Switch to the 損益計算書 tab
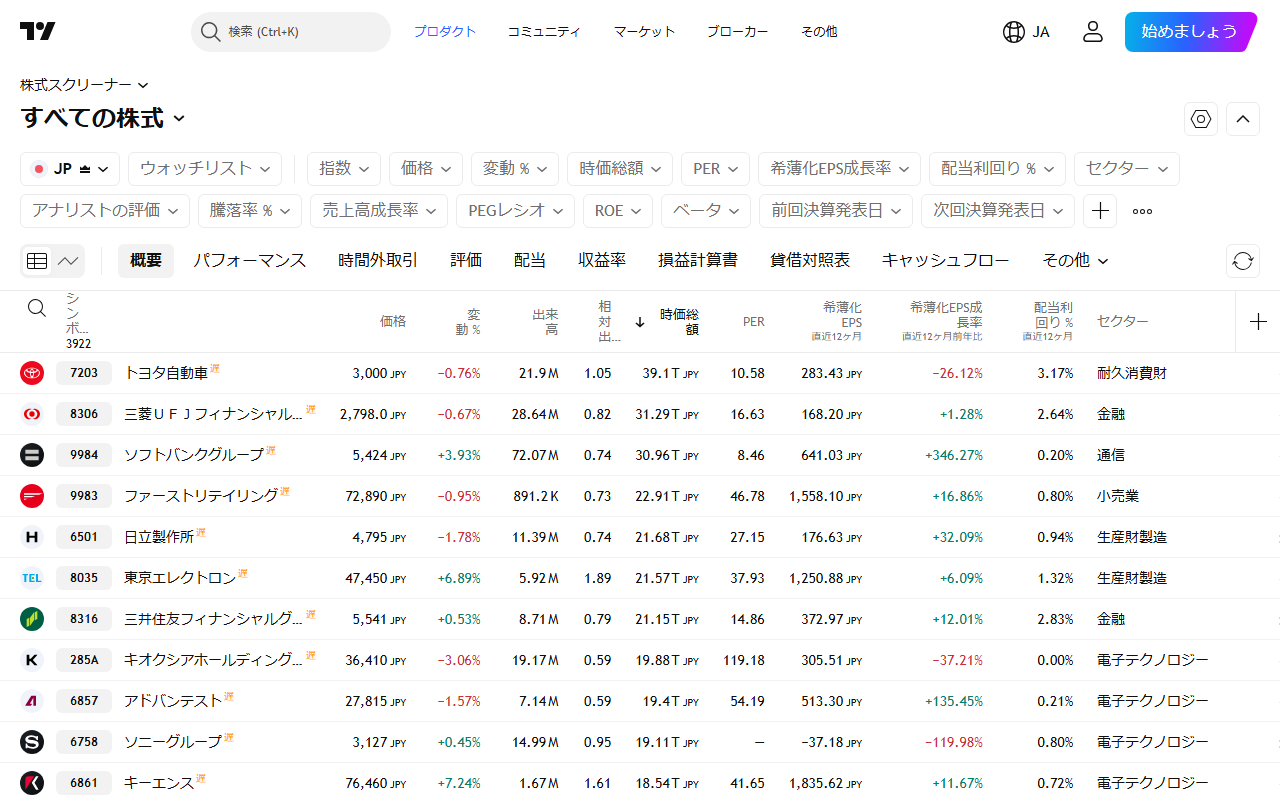1280x800 pixels. (698, 261)
